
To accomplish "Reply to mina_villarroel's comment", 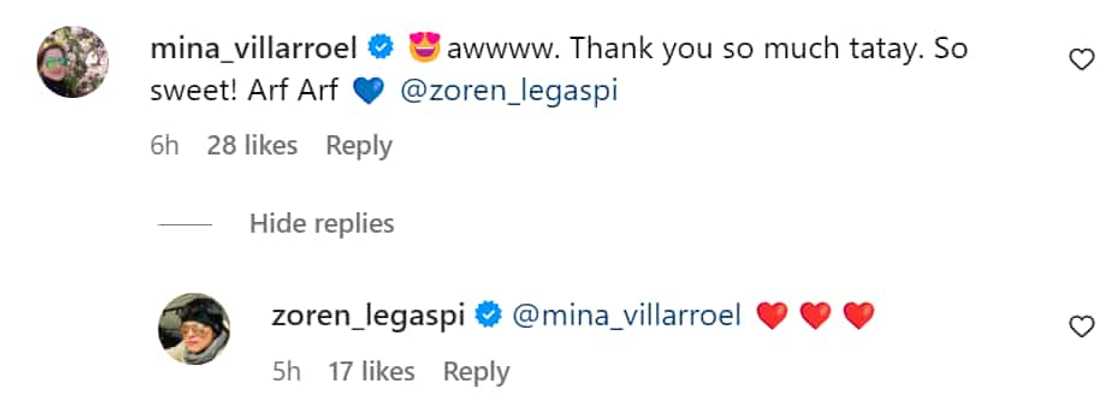I will pyautogui.click(x=359, y=146).
